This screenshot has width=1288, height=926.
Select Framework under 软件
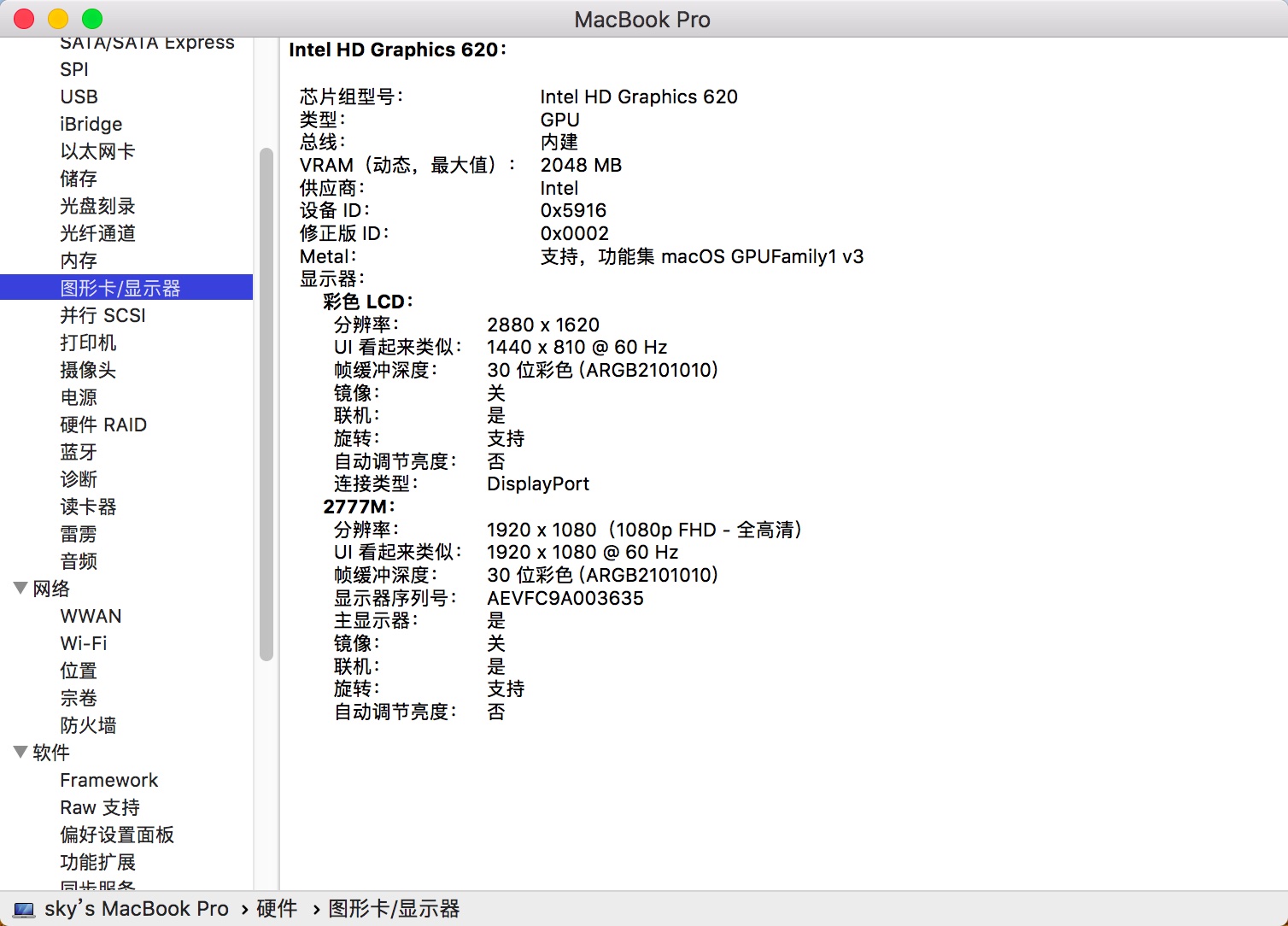[108, 780]
